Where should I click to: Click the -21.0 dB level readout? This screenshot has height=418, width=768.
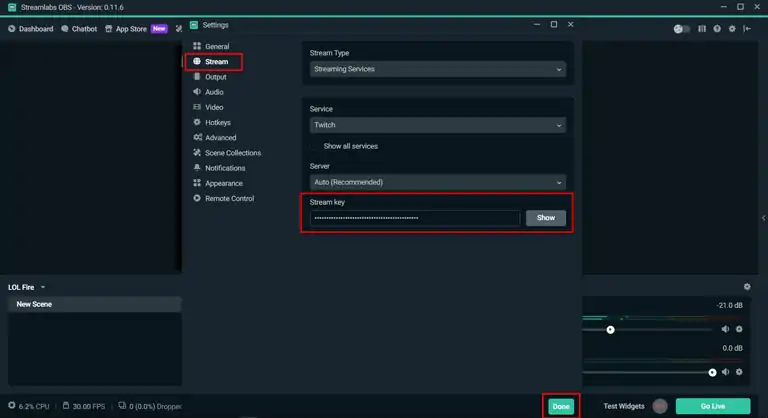(x=729, y=305)
